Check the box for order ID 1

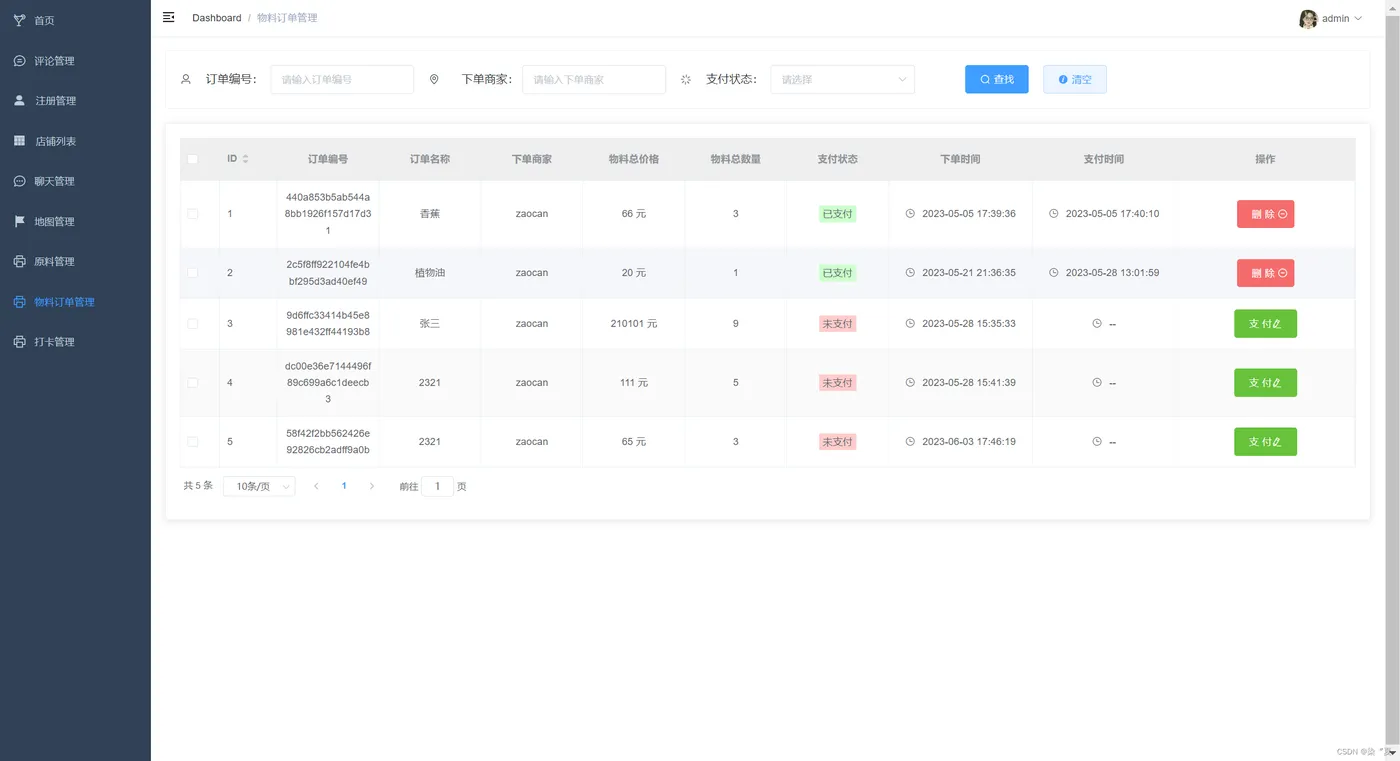click(193, 214)
